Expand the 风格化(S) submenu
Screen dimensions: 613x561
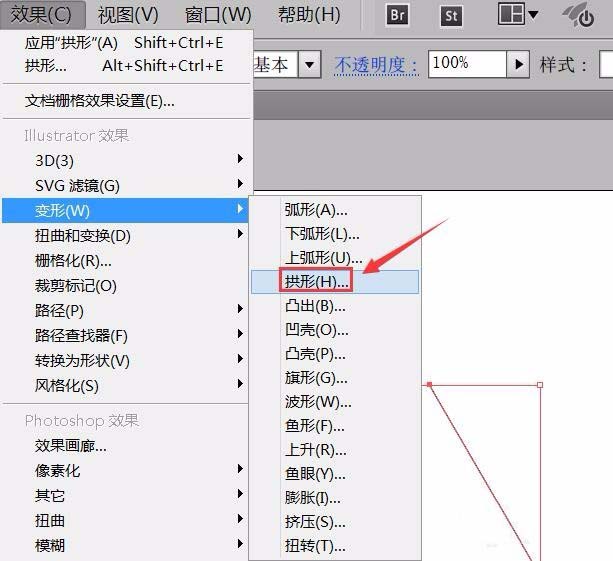click(126, 385)
